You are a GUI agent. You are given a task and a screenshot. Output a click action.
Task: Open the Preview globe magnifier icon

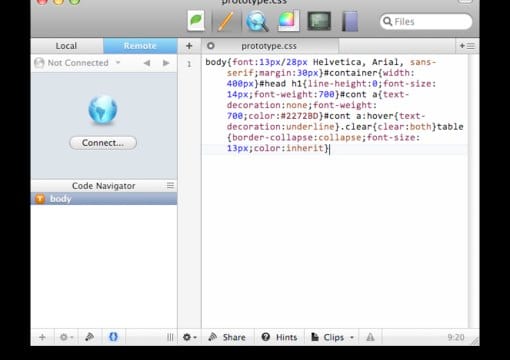click(x=257, y=21)
